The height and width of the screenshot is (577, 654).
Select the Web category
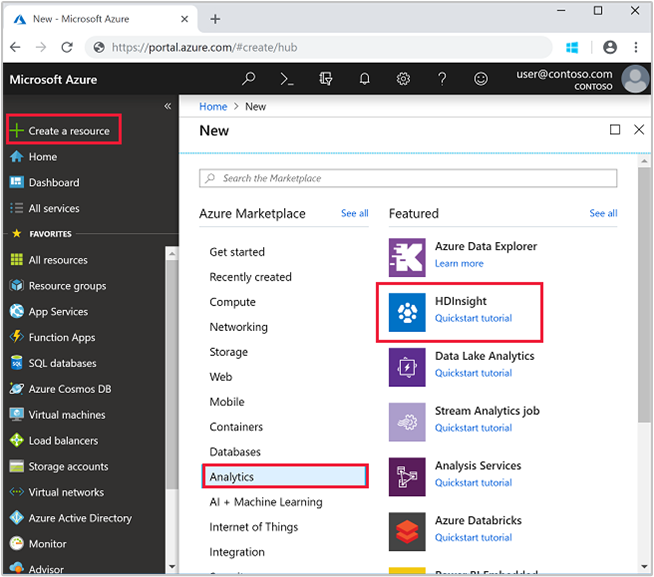(221, 377)
